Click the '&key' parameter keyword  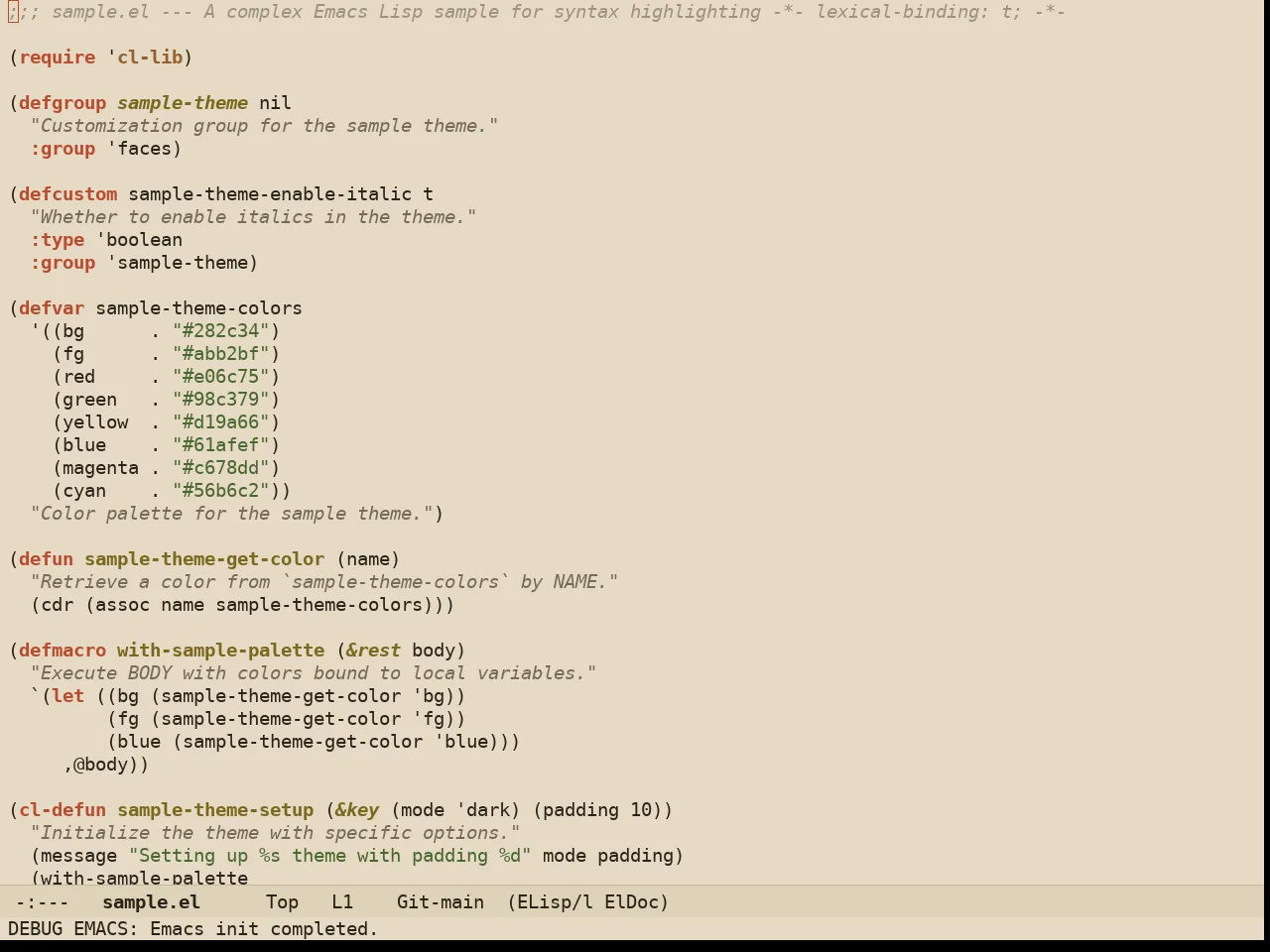357,810
